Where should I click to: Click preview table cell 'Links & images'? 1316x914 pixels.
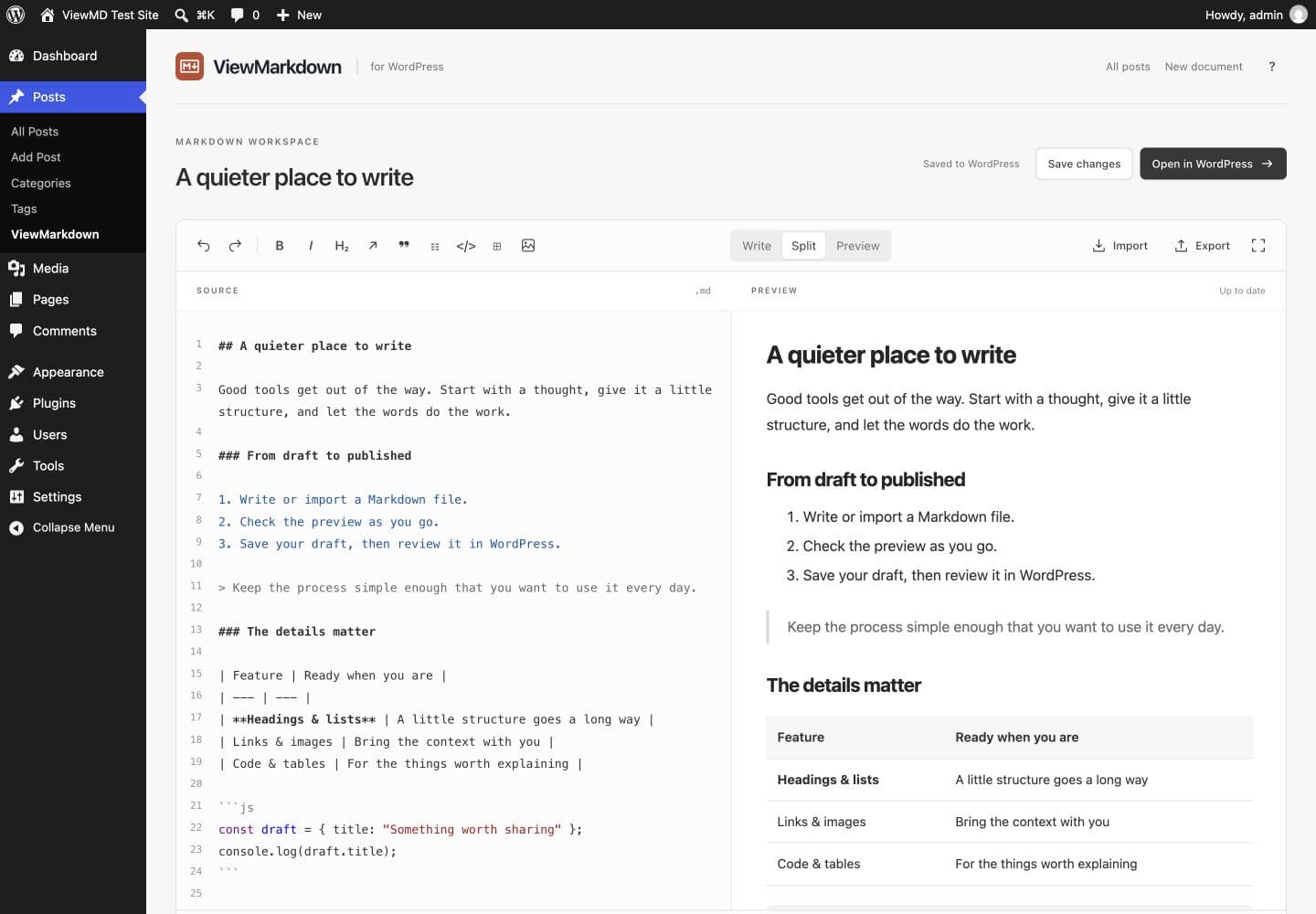[822, 822]
